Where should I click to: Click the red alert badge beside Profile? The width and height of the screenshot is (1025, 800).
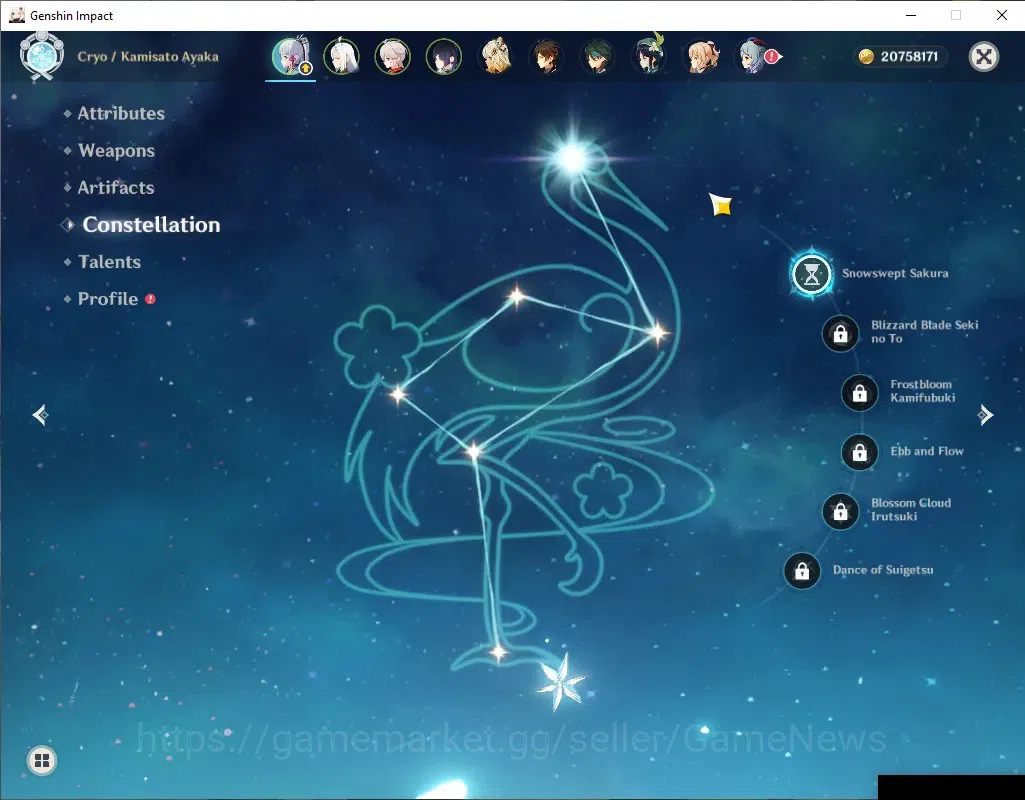click(x=150, y=299)
